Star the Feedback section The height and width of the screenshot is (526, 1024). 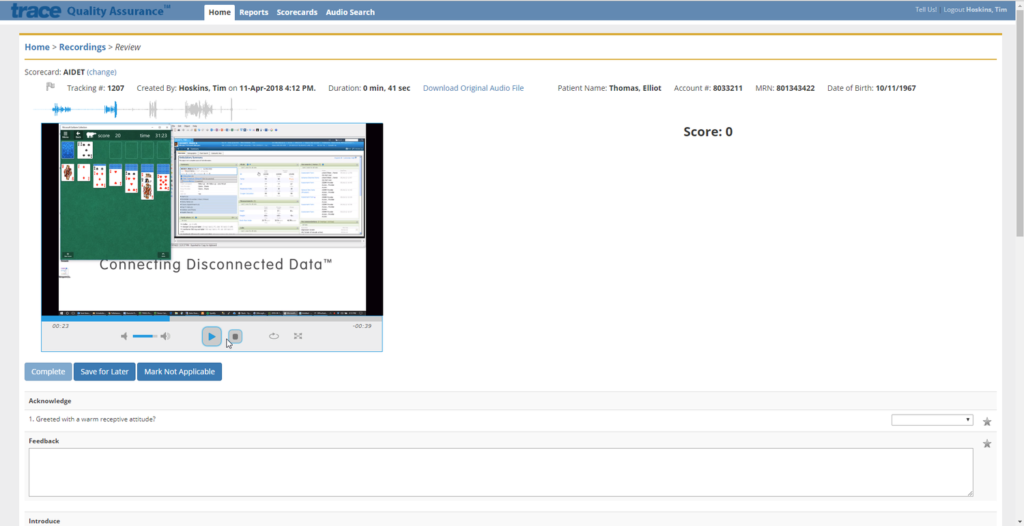[987, 444]
